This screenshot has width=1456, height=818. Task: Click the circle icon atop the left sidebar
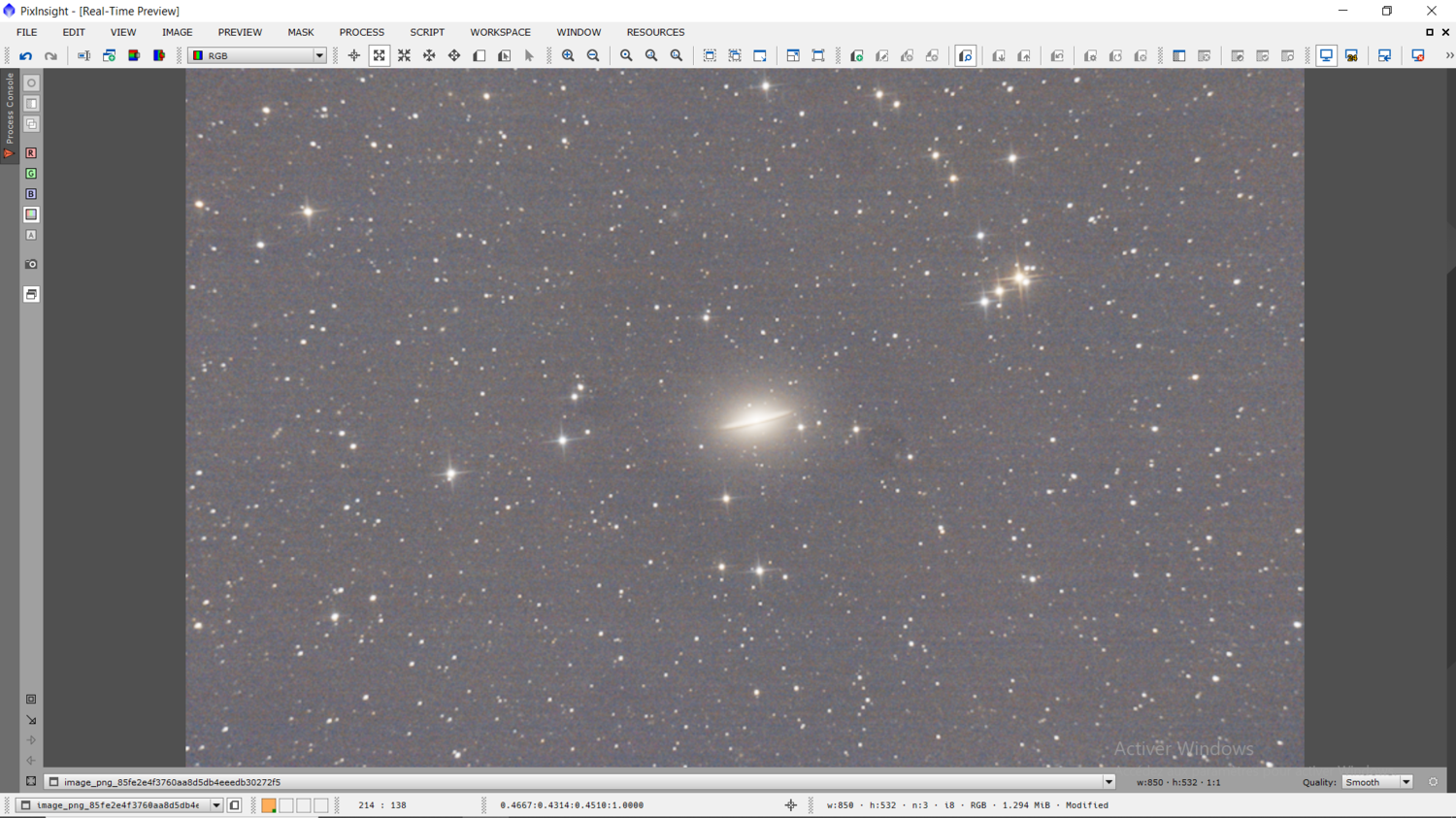click(31, 83)
